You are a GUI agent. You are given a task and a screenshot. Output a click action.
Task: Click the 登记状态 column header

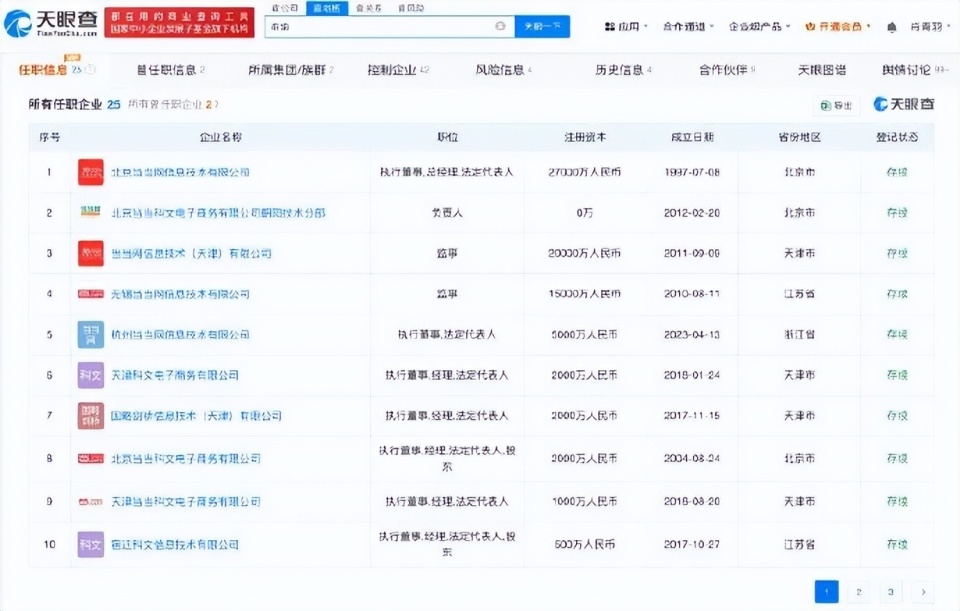(897, 137)
